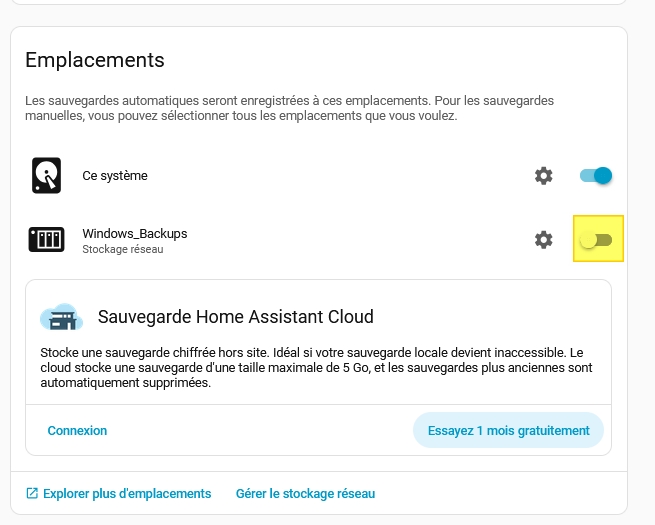Click the Connexion button

[77, 430]
